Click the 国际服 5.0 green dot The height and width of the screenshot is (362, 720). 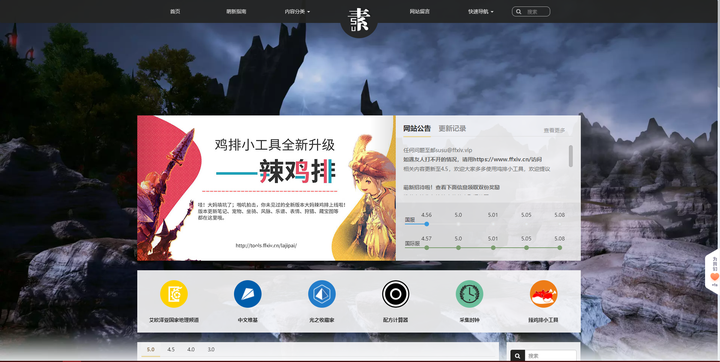pyautogui.click(x=458, y=248)
